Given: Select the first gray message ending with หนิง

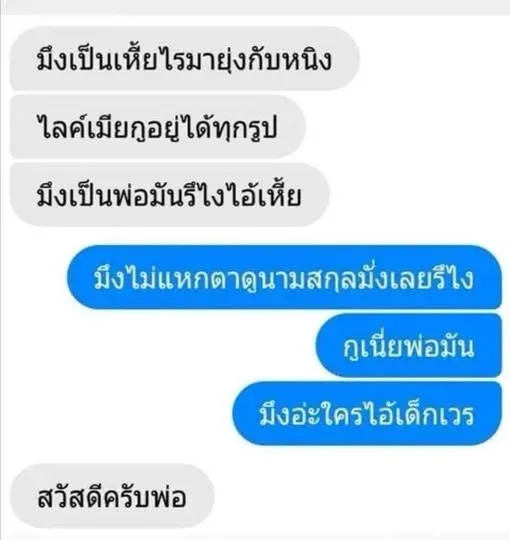Looking at the screenshot, I should pyautogui.click(x=185, y=59).
